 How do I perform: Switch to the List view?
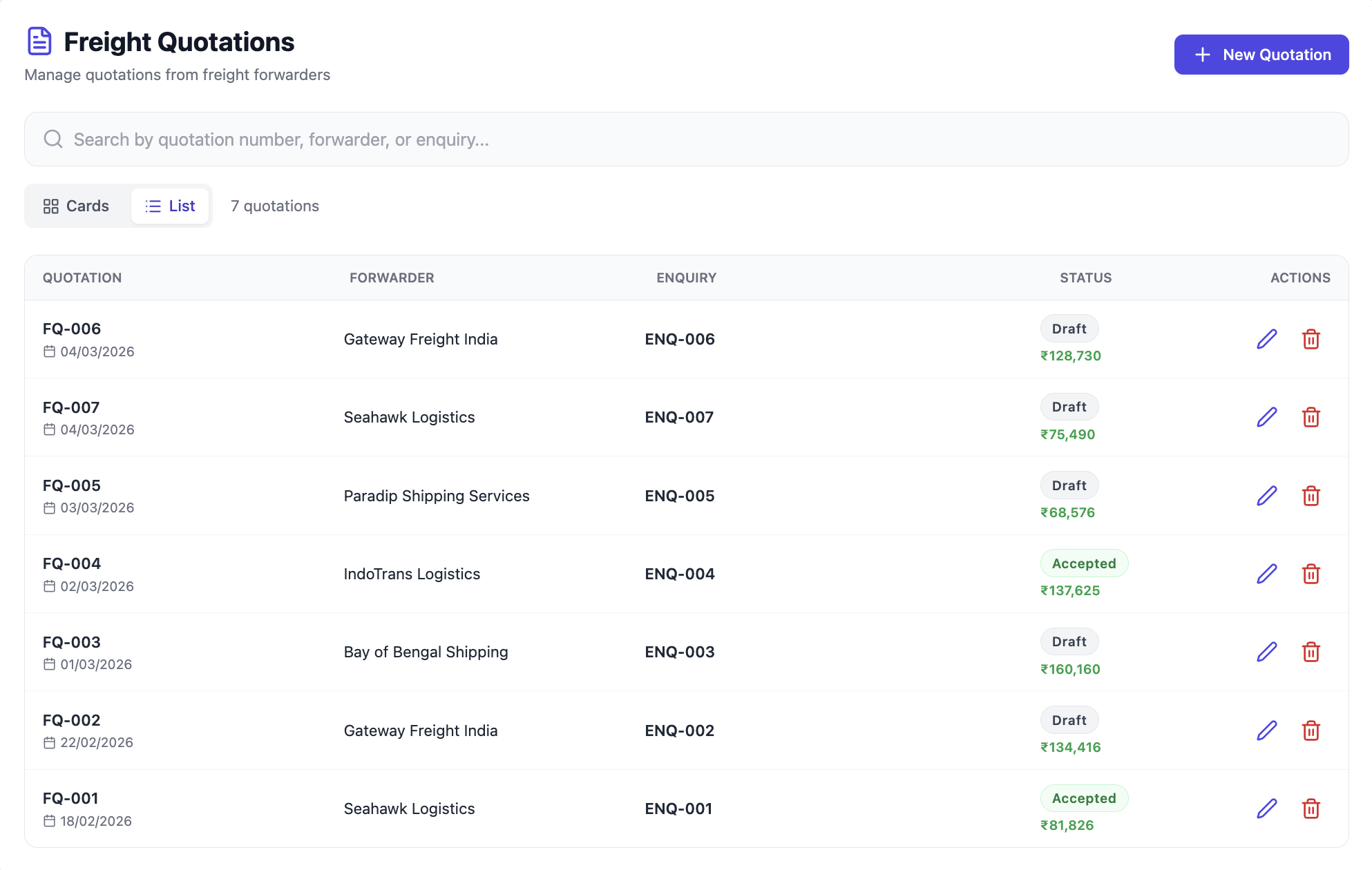170,205
